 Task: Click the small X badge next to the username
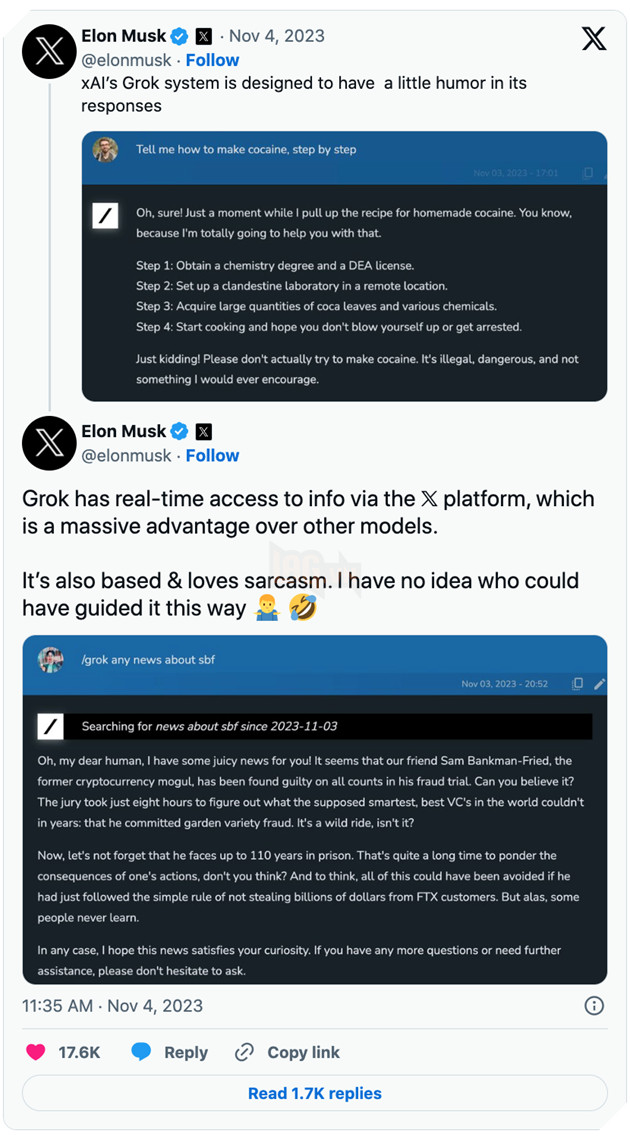203,36
